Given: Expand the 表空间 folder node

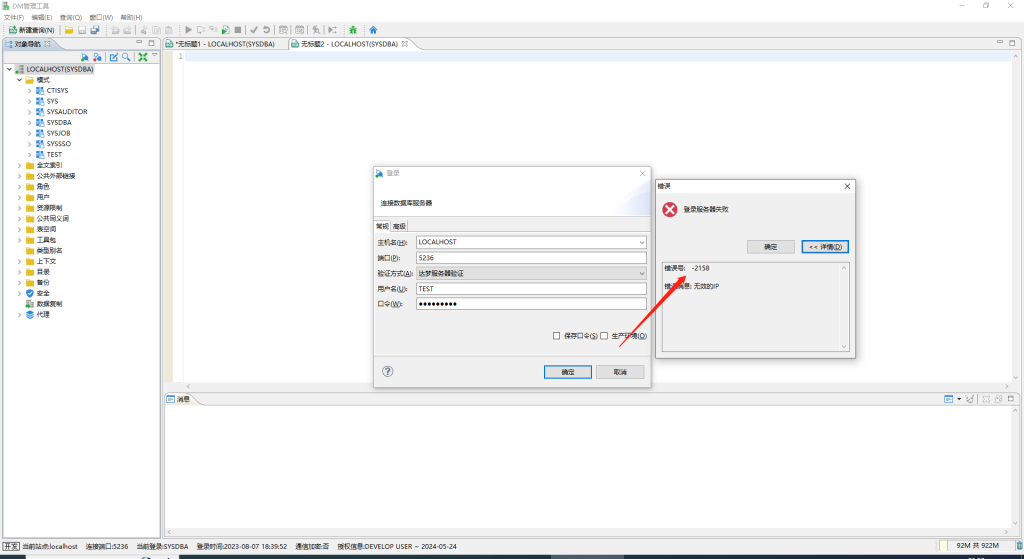Looking at the screenshot, I should (20, 229).
